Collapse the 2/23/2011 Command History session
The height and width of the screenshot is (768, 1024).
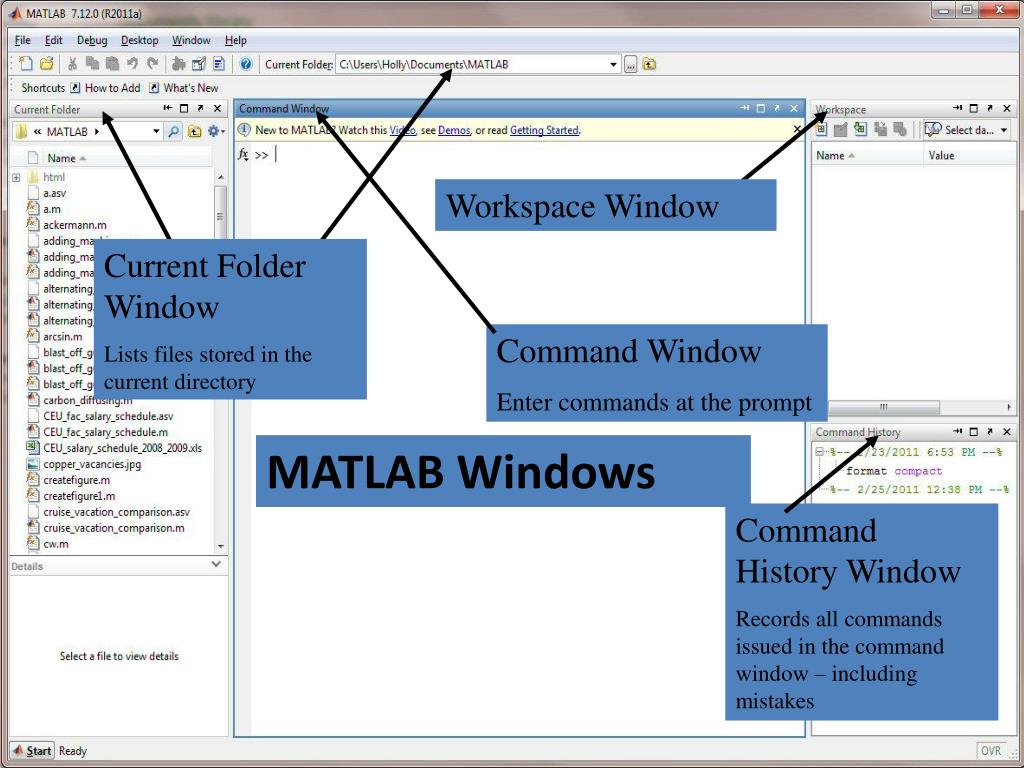coord(820,452)
